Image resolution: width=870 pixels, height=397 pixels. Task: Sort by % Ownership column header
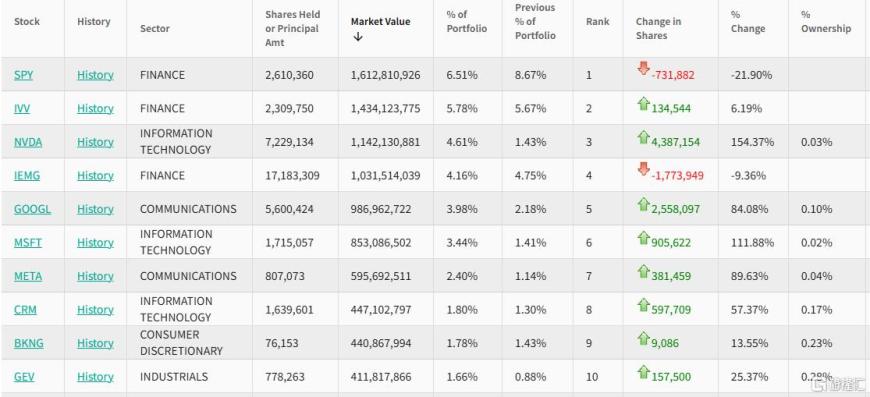click(826, 22)
